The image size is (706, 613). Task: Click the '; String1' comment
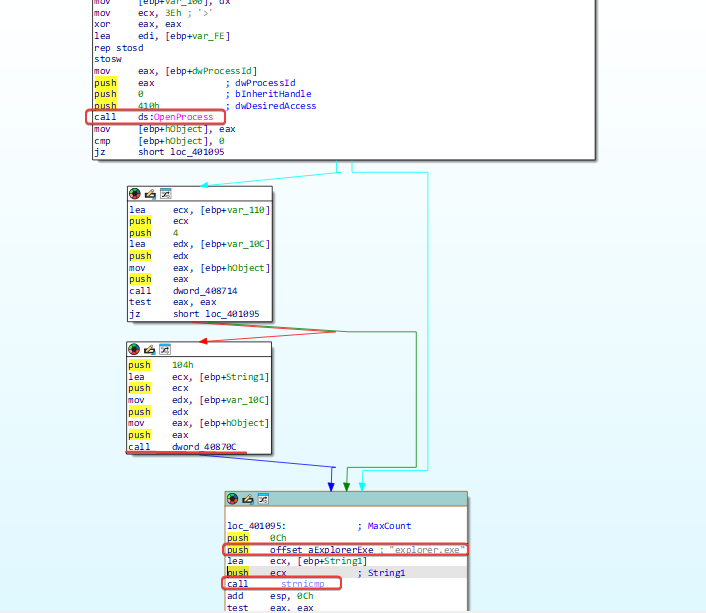click(381, 573)
